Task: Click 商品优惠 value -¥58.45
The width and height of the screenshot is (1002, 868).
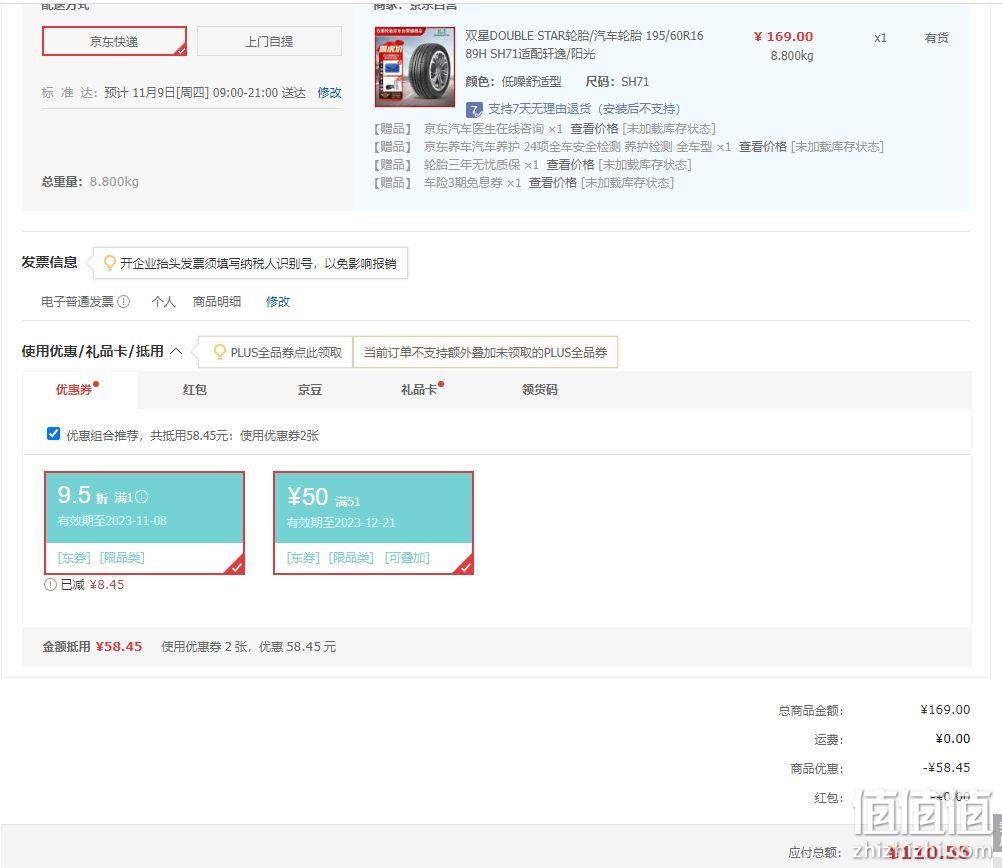Action: pyautogui.click(x=946, y=767)
